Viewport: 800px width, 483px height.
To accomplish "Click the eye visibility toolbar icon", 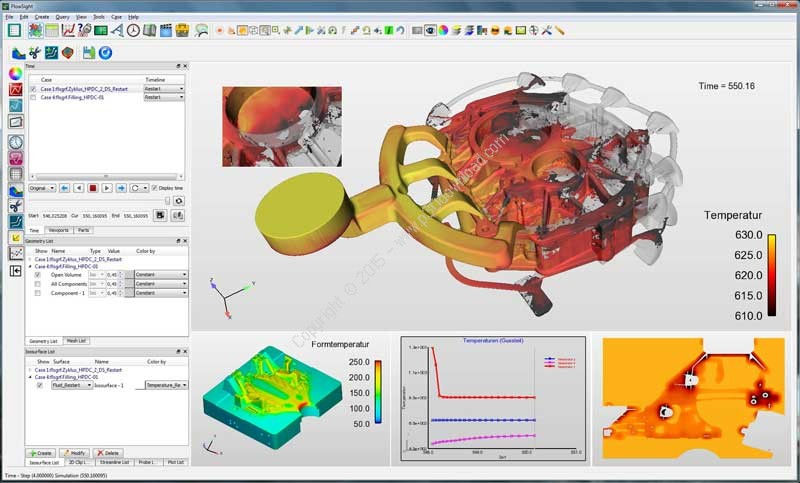I will pos(430,31).
